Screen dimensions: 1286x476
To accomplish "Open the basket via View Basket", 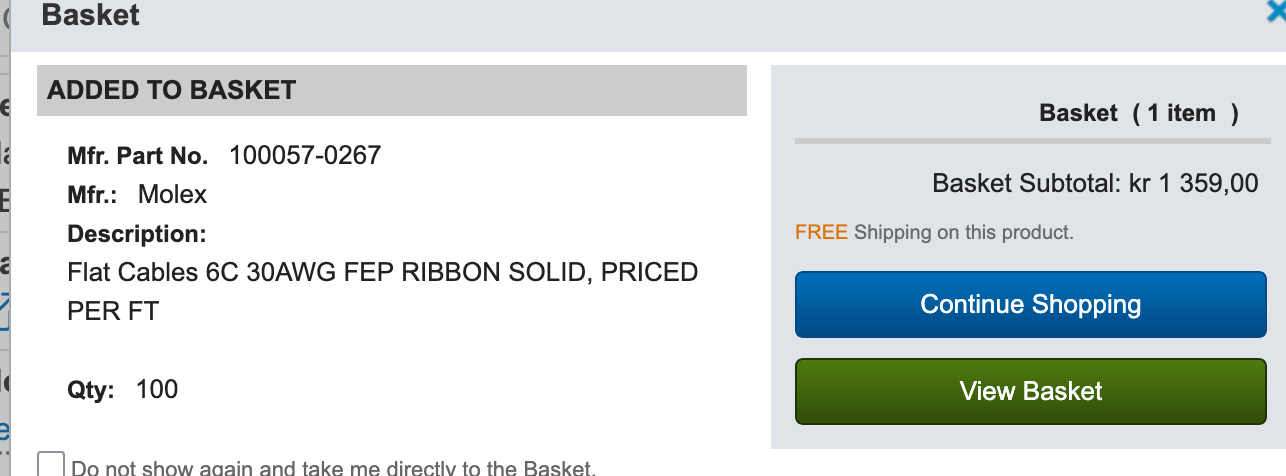I will [x=1030, y=390].
